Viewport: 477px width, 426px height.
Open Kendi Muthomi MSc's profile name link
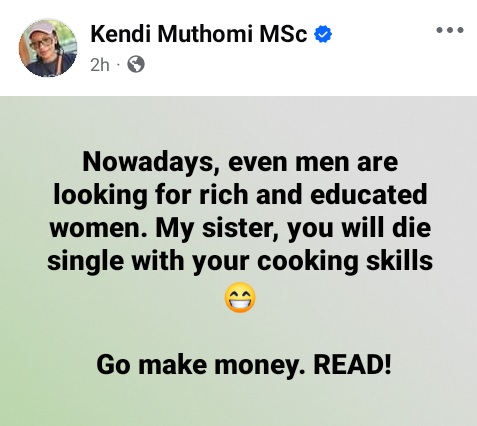[x=199, y=34]
